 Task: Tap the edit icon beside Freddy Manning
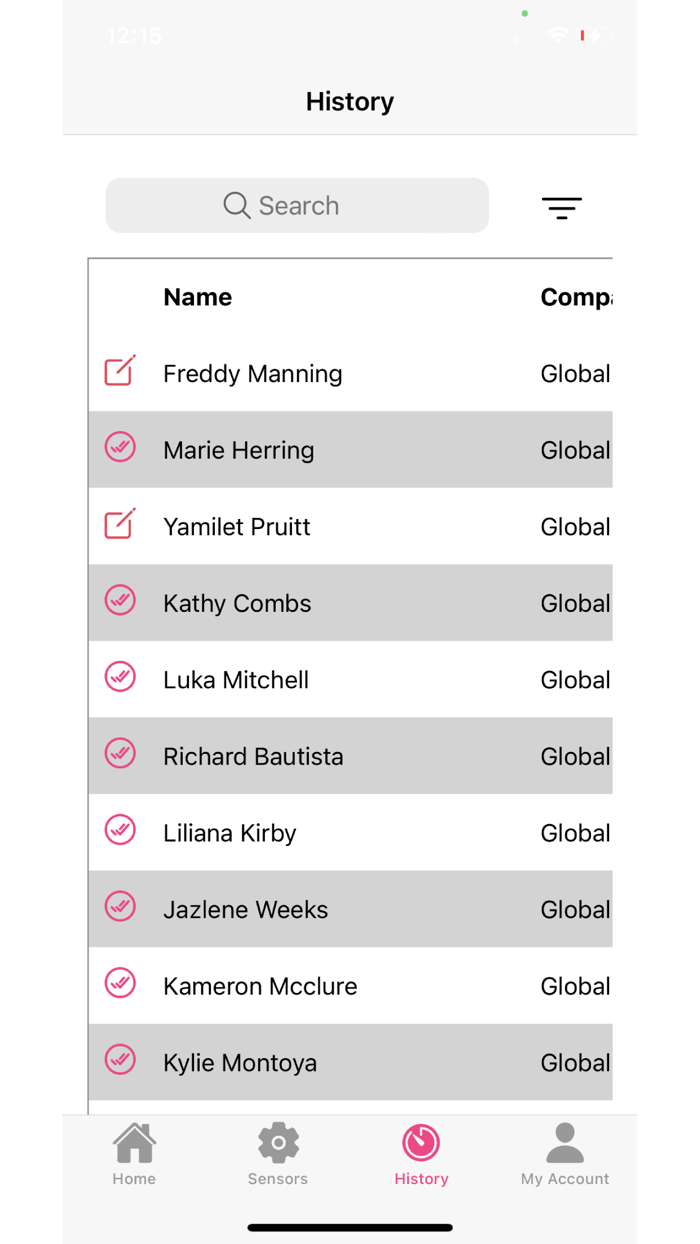(x=120, y=371)
